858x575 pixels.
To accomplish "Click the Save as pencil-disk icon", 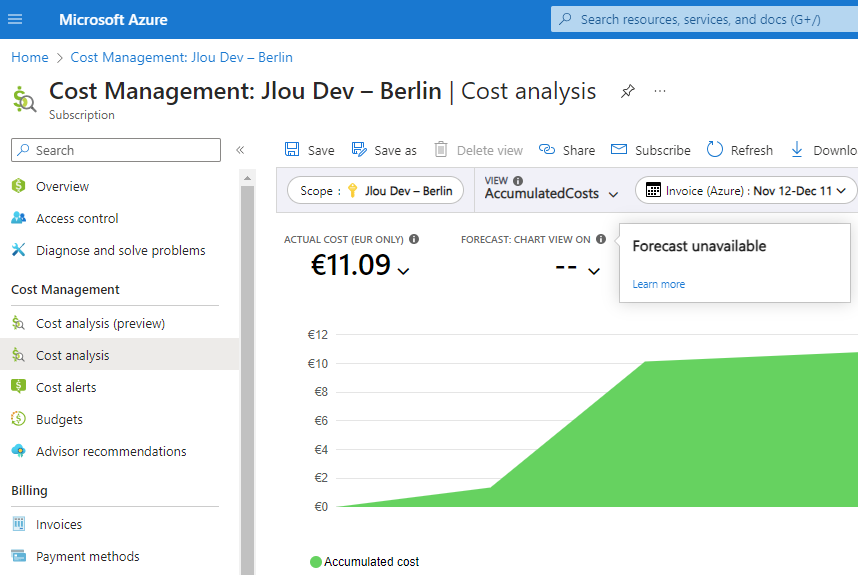I will [x=359, y=149].
